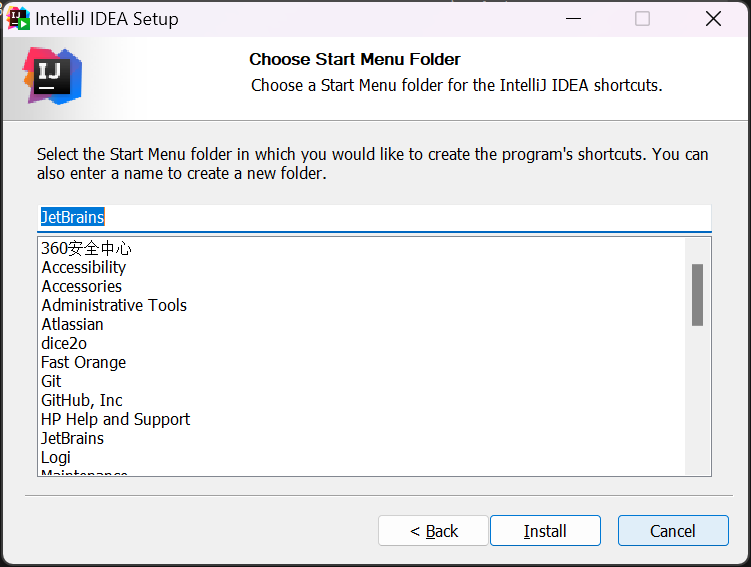Click the IntelliJ IDEA title bar icon
The height and width of the screenshot is (567, 751).
point(19,19)
